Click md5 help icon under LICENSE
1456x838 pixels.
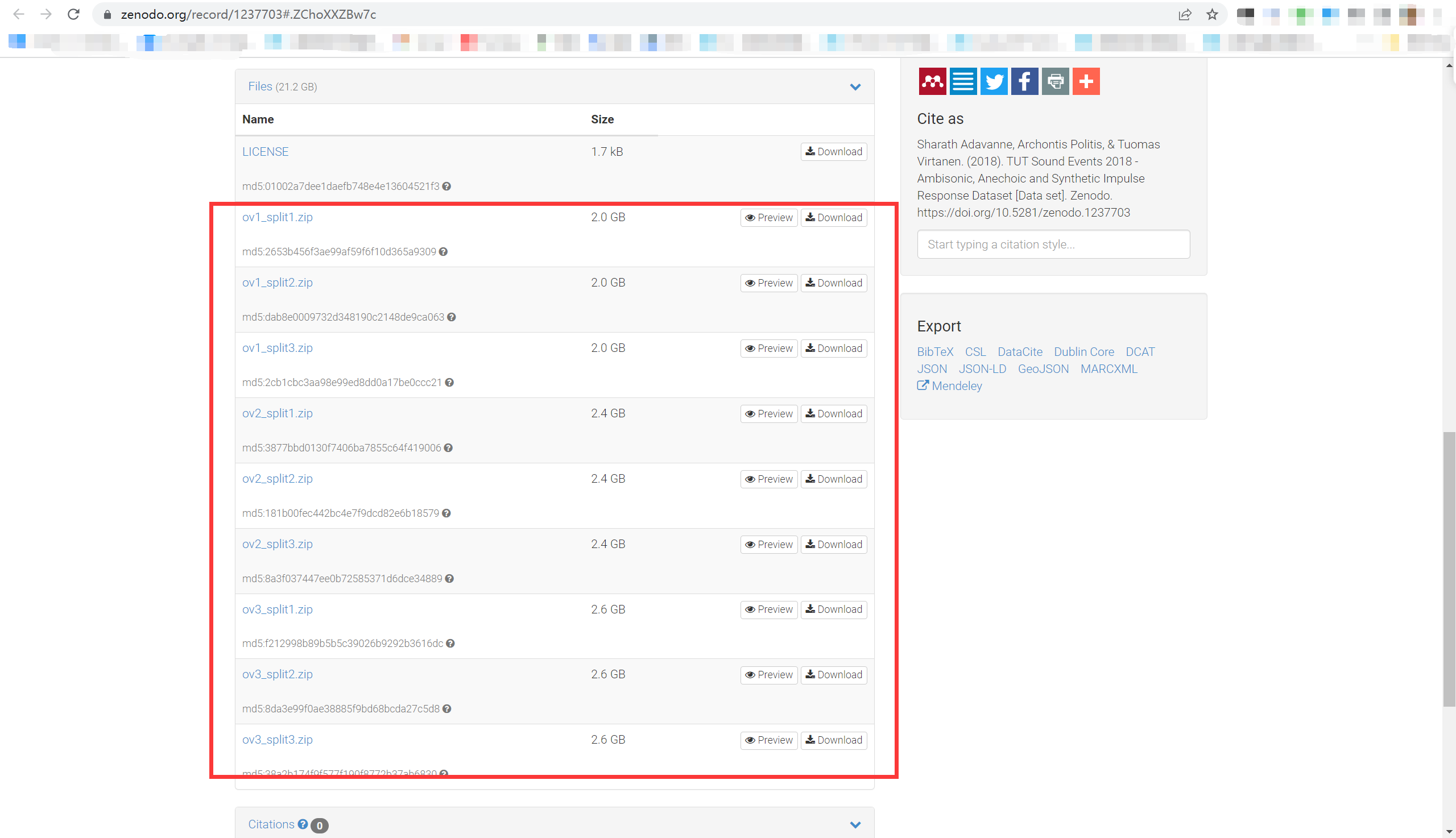pyautogui.click(x=447, y=186)
